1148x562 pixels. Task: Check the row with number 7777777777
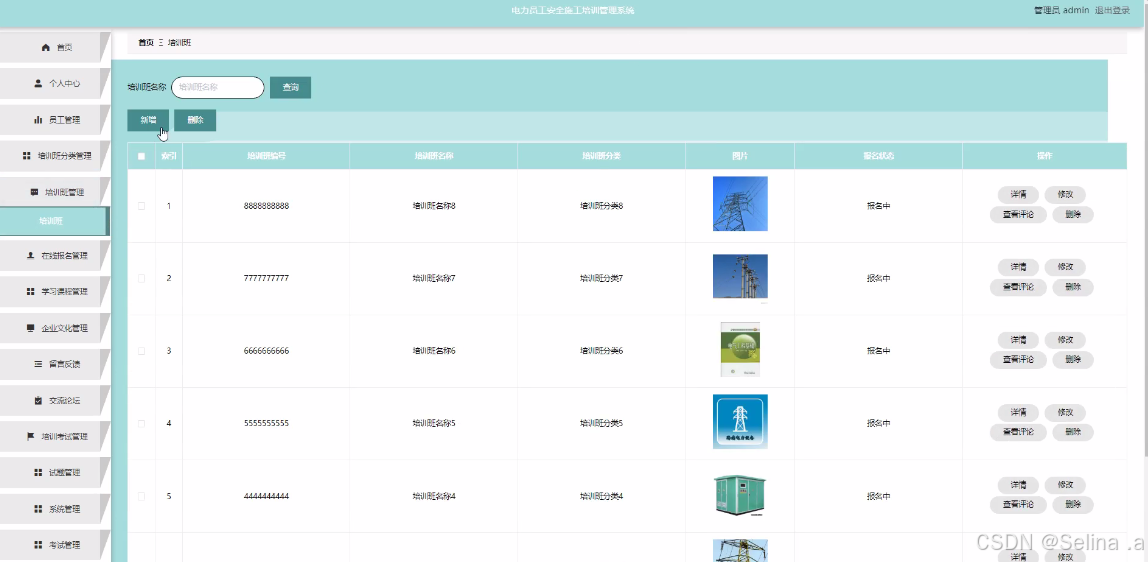(141, 278)
